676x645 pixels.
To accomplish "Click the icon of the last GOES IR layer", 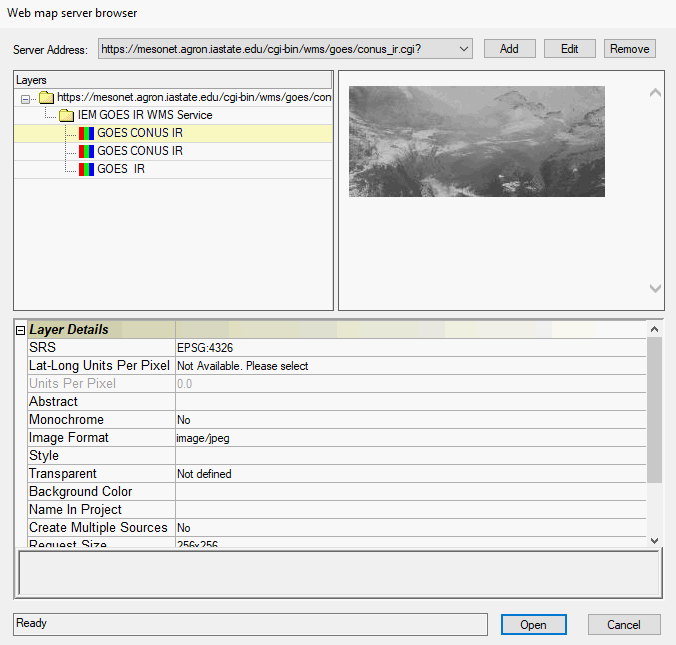I will pyautogui.click(x=86, y=169).
